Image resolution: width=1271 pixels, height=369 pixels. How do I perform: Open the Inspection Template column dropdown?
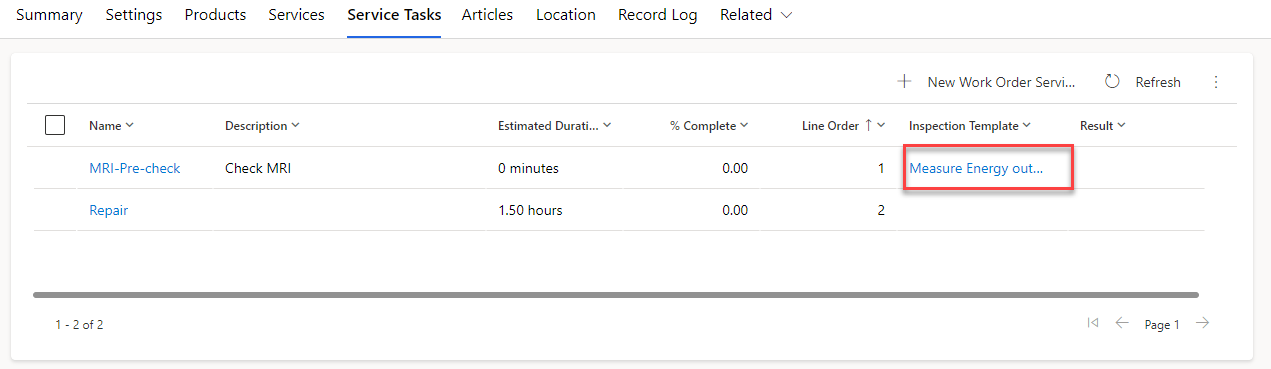(970, 126)
